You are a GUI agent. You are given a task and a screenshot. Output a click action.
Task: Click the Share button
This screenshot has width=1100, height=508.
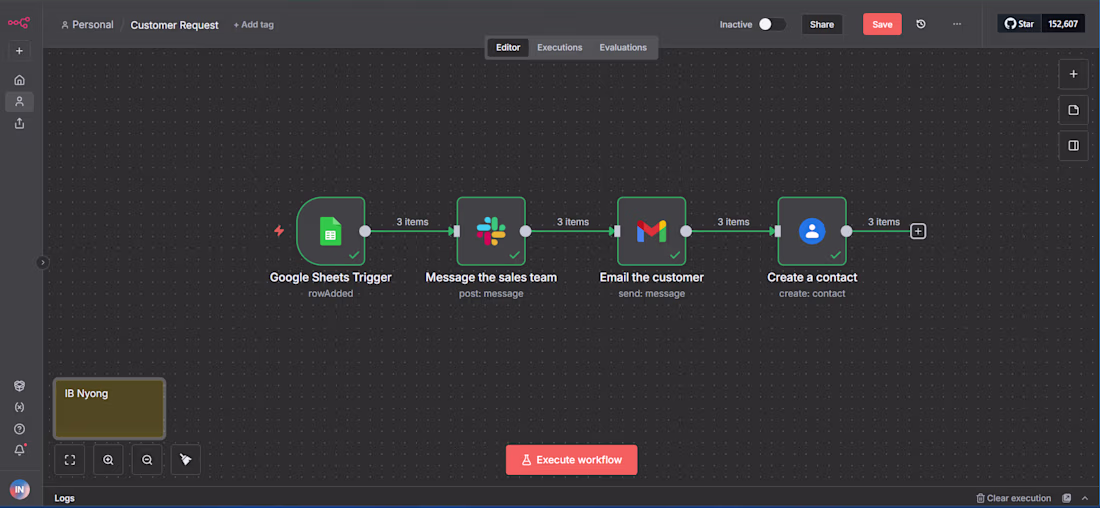[x=821, y=25]
